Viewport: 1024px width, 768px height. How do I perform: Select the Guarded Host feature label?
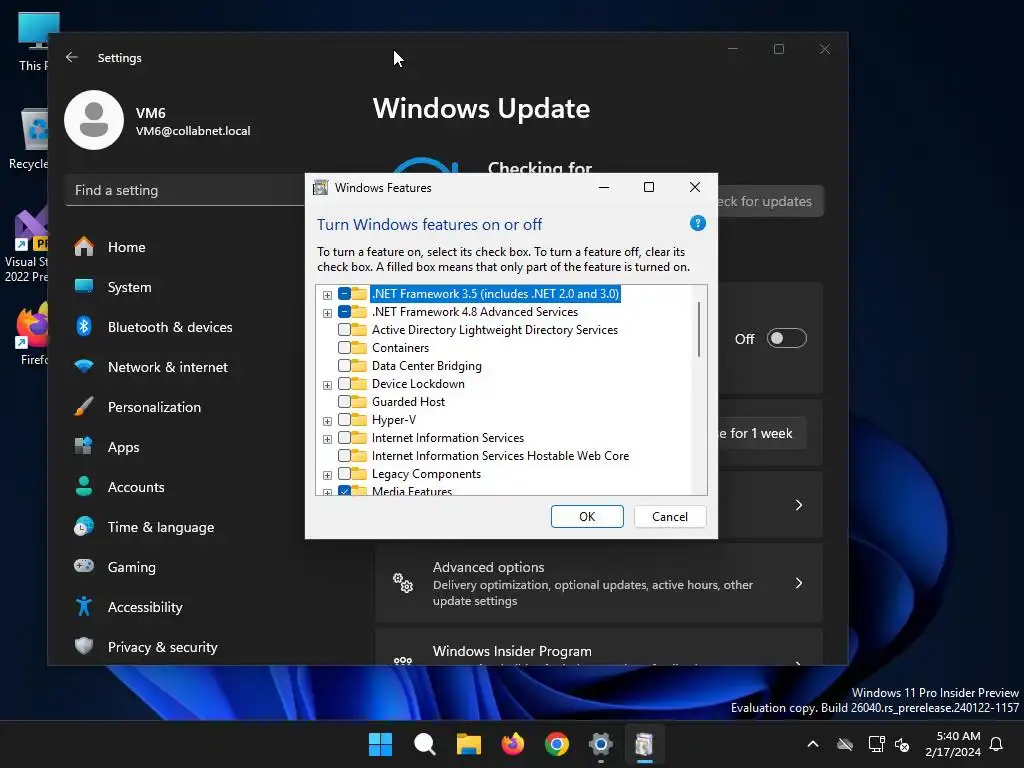tap(408, 402)
